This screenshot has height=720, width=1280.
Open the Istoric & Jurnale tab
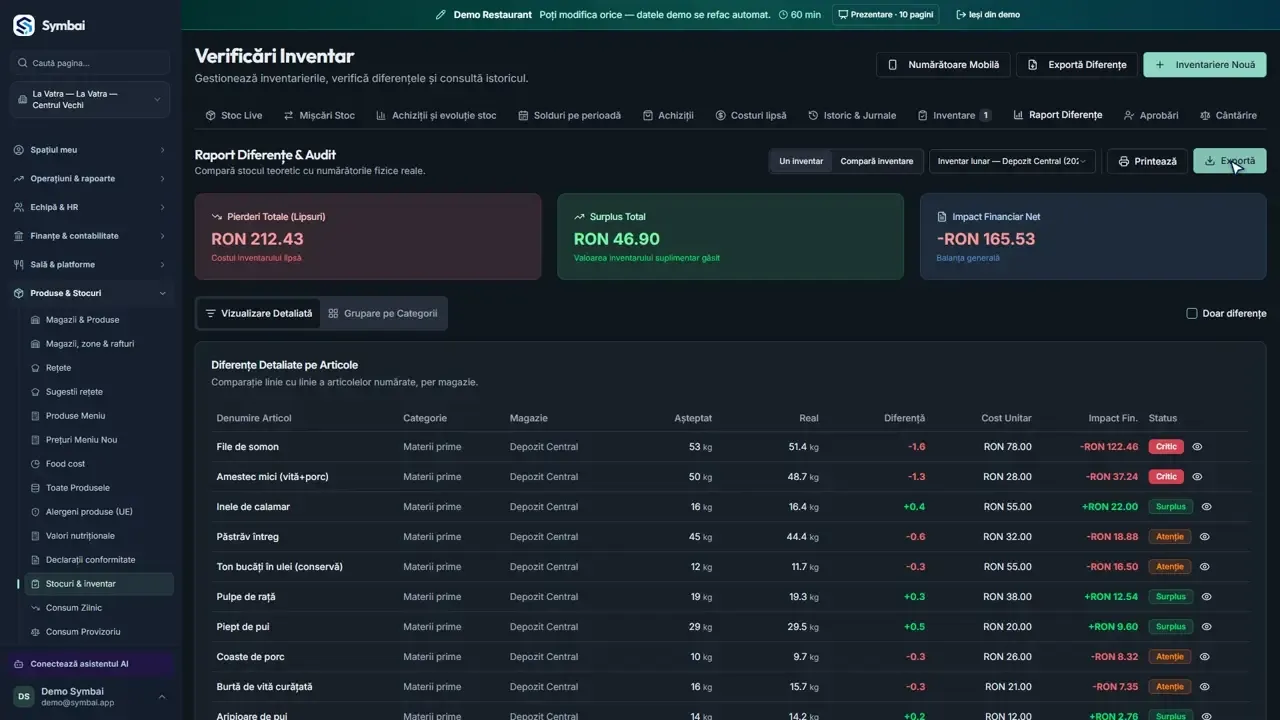click(x=852, y=115)
